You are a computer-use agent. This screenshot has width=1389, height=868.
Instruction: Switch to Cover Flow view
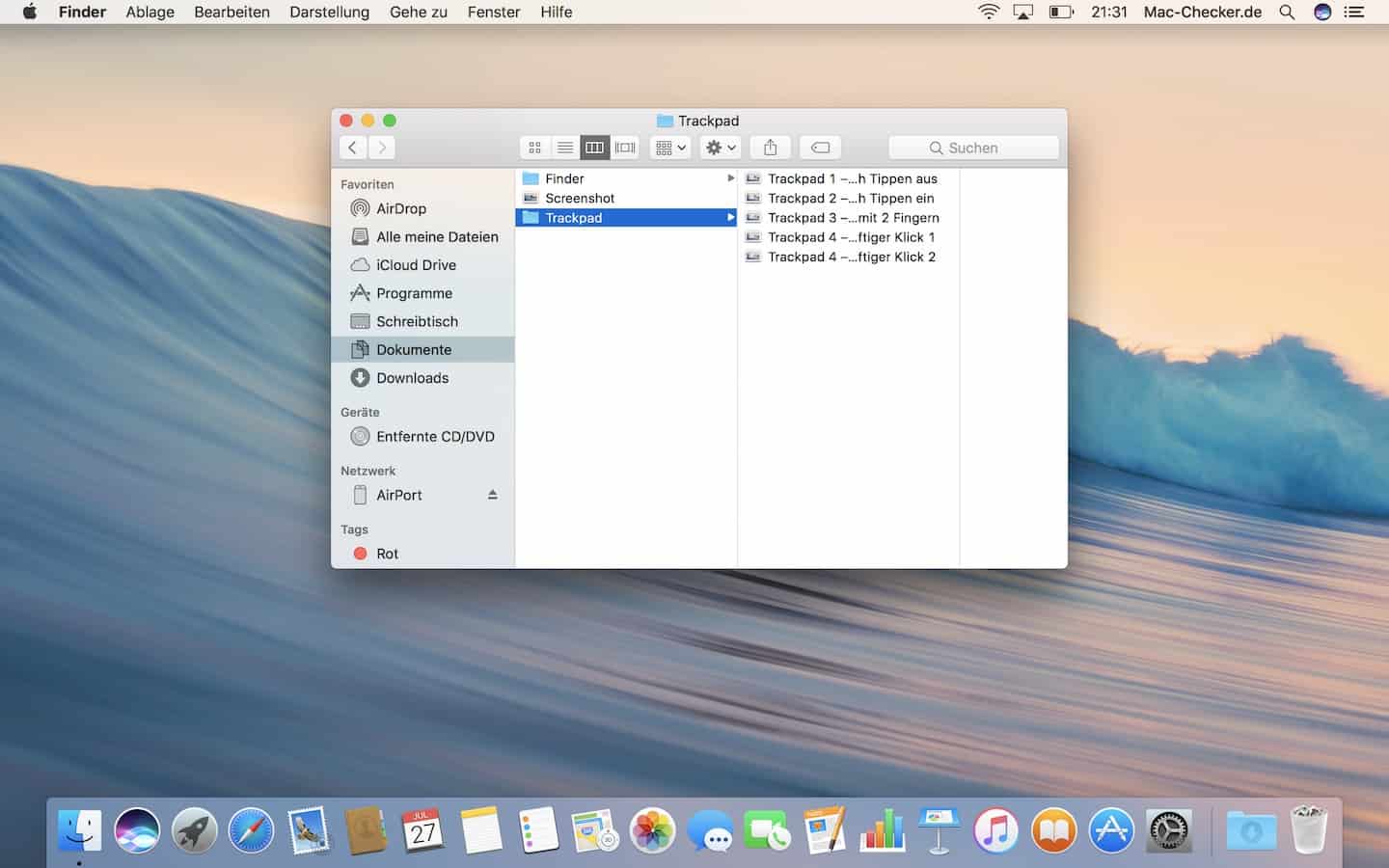[625, 148]
